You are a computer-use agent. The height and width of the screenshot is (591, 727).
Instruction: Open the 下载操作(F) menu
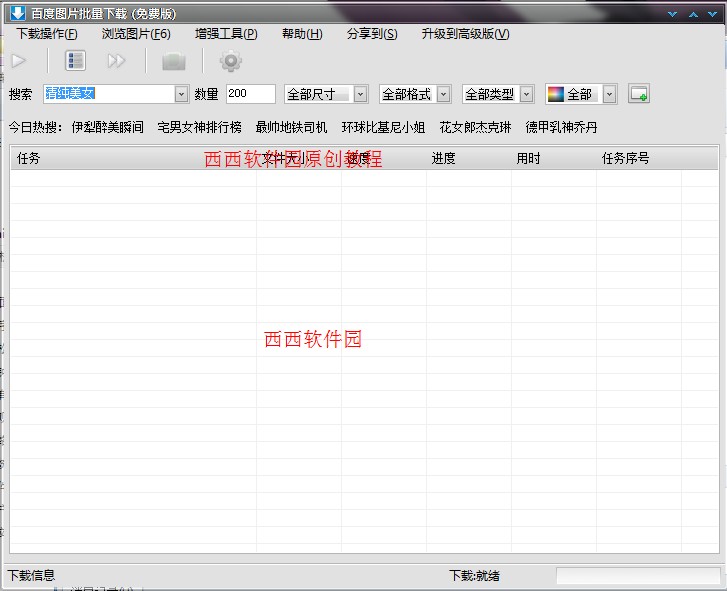(47, 34)
